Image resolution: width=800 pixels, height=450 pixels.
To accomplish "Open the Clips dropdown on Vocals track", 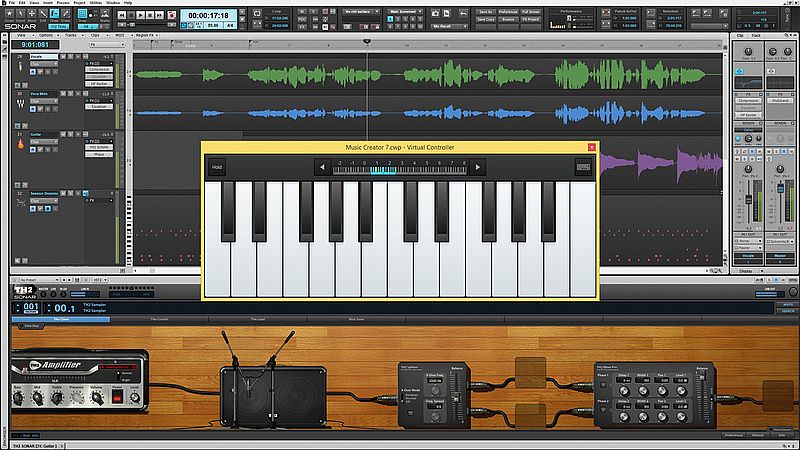I will pos(43,64).
